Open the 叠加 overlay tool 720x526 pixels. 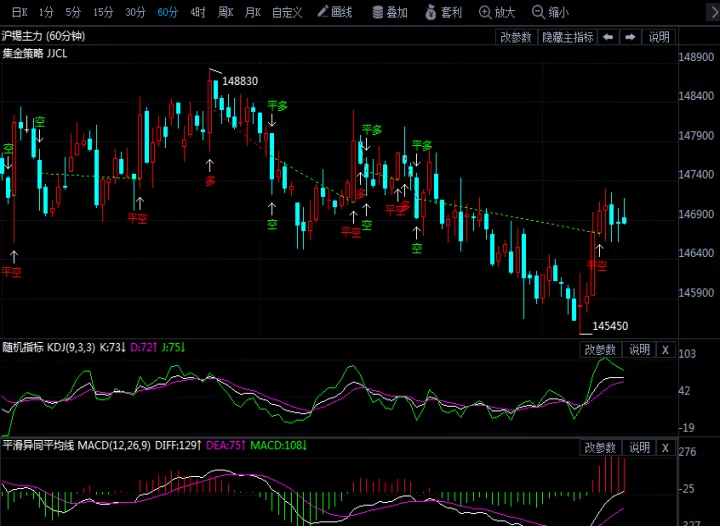[x=390, y=12]
